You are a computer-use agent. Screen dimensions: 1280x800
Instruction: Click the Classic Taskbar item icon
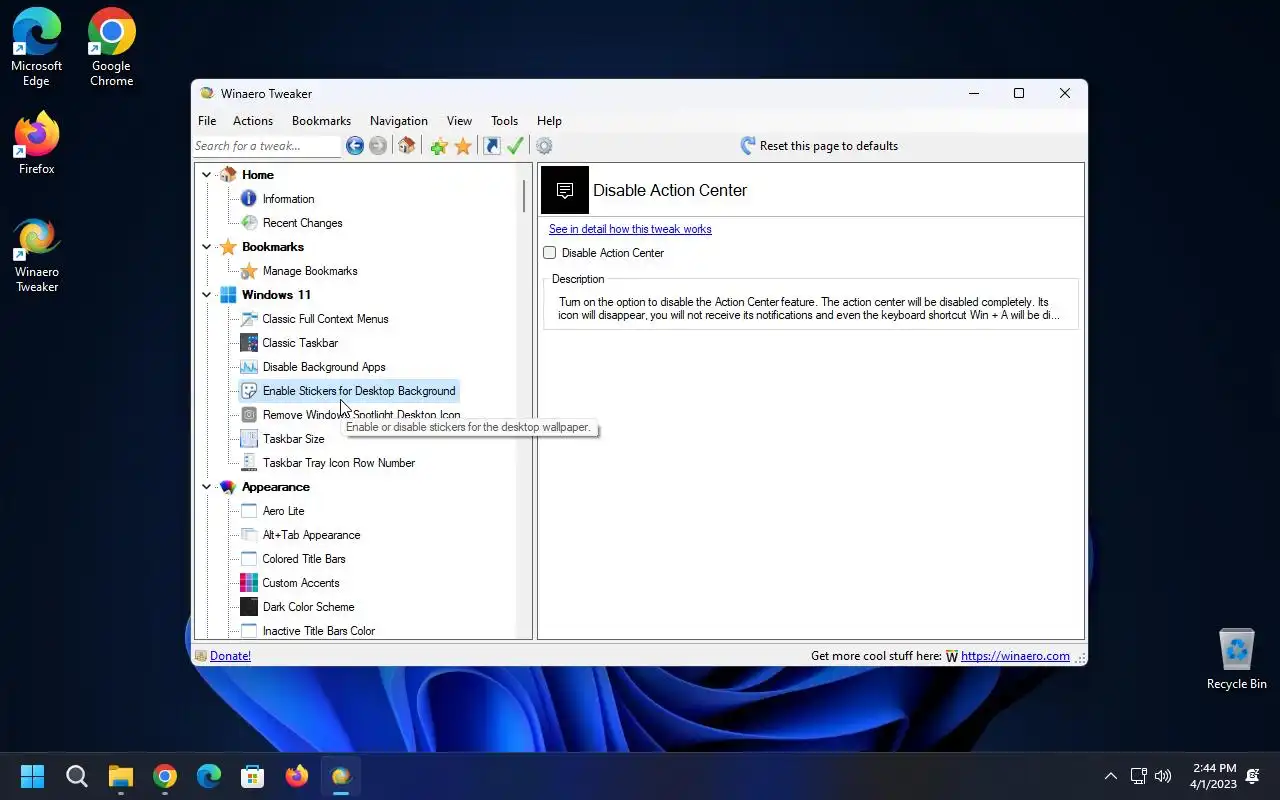(249, 343)
